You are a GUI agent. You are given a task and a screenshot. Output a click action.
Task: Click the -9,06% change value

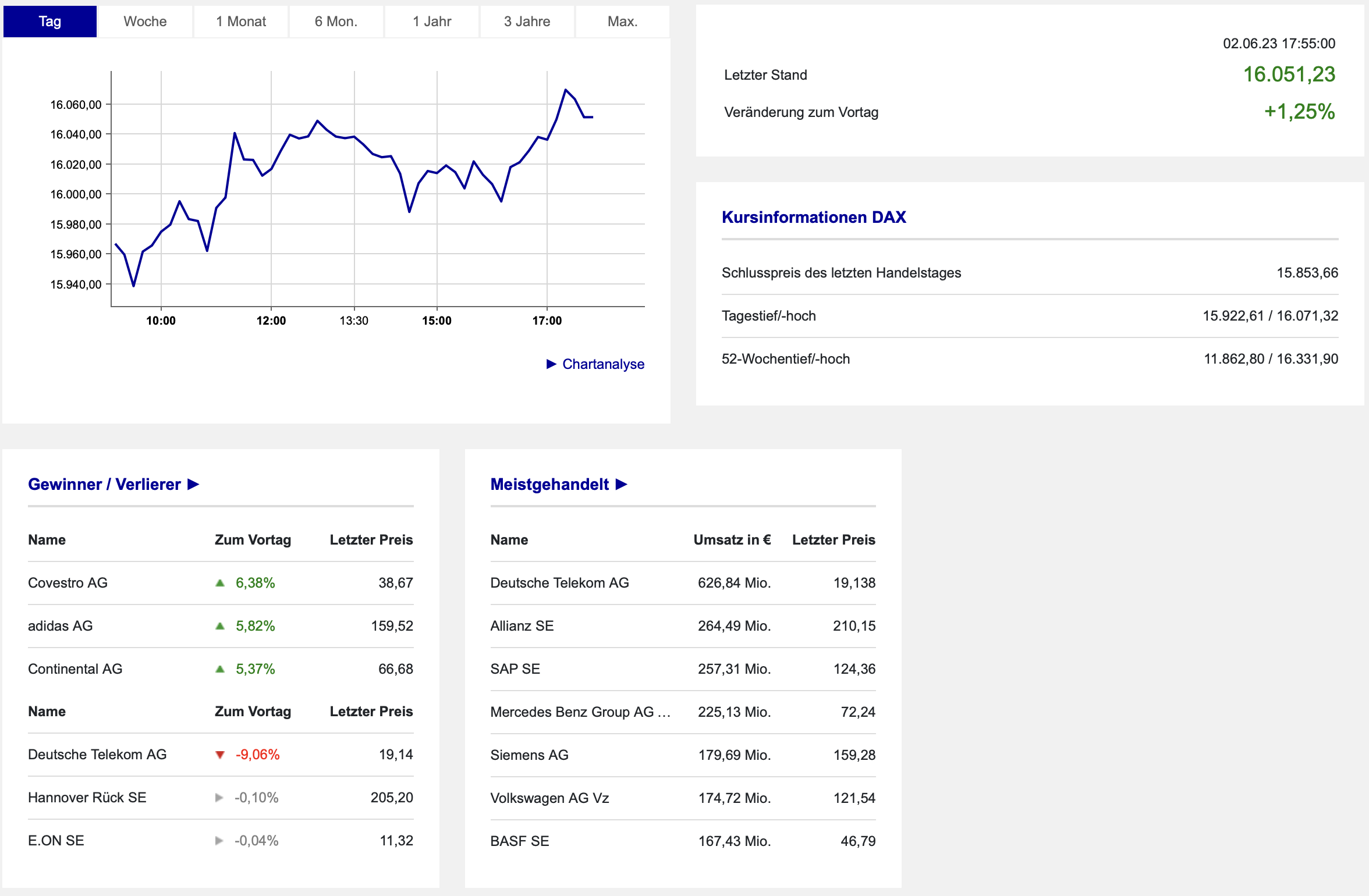point(257,755)
